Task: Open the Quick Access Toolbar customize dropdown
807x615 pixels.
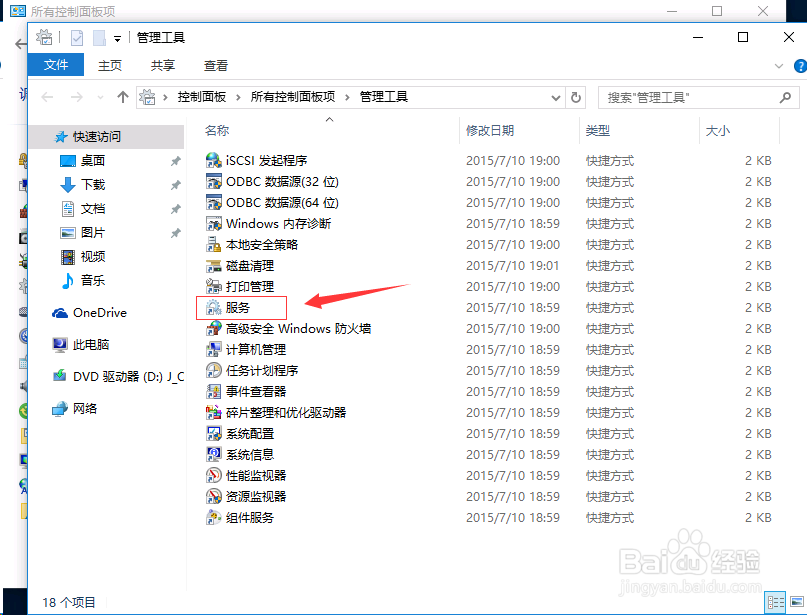Action: 117,38
